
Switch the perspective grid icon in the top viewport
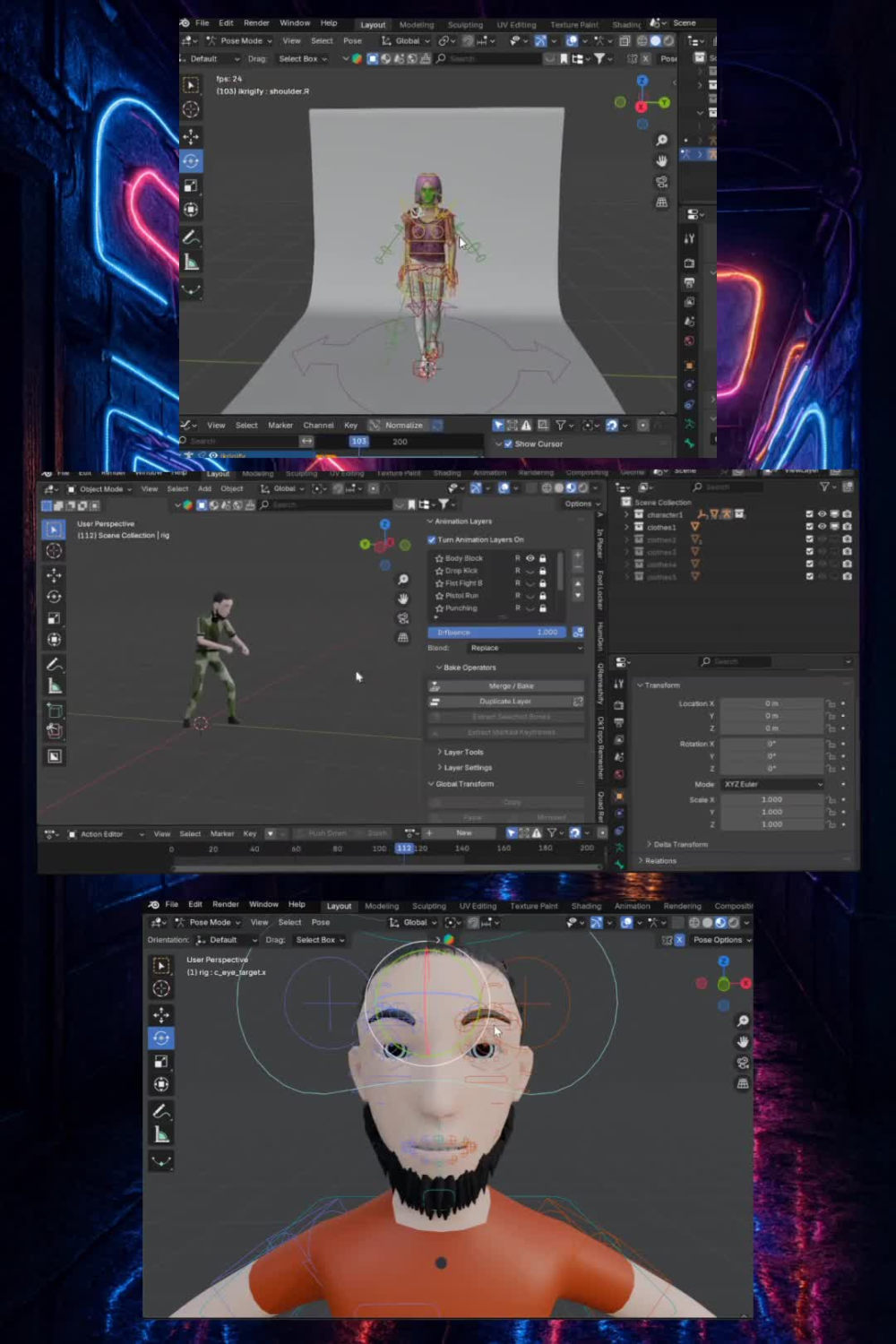[661, 202]
